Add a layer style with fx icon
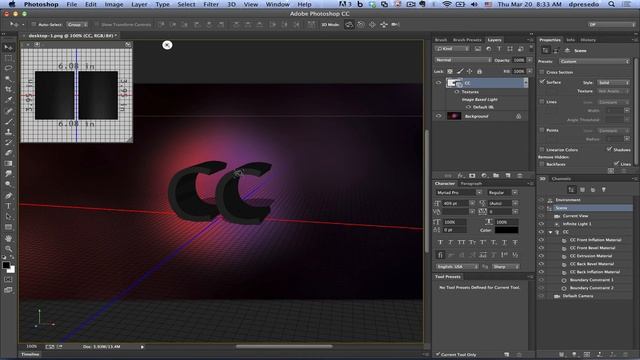The width and height of the screenshot is (640, 360). [x=460, y=176]
